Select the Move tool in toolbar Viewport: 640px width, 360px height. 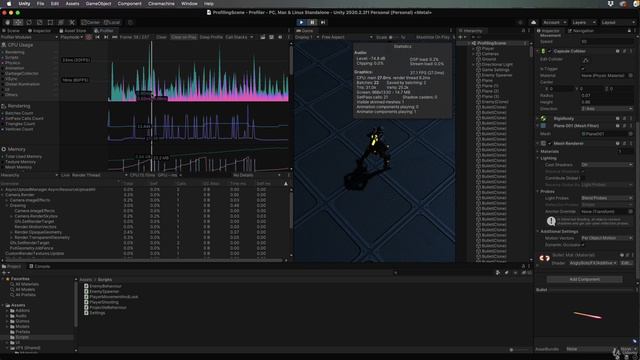[18, 22]
